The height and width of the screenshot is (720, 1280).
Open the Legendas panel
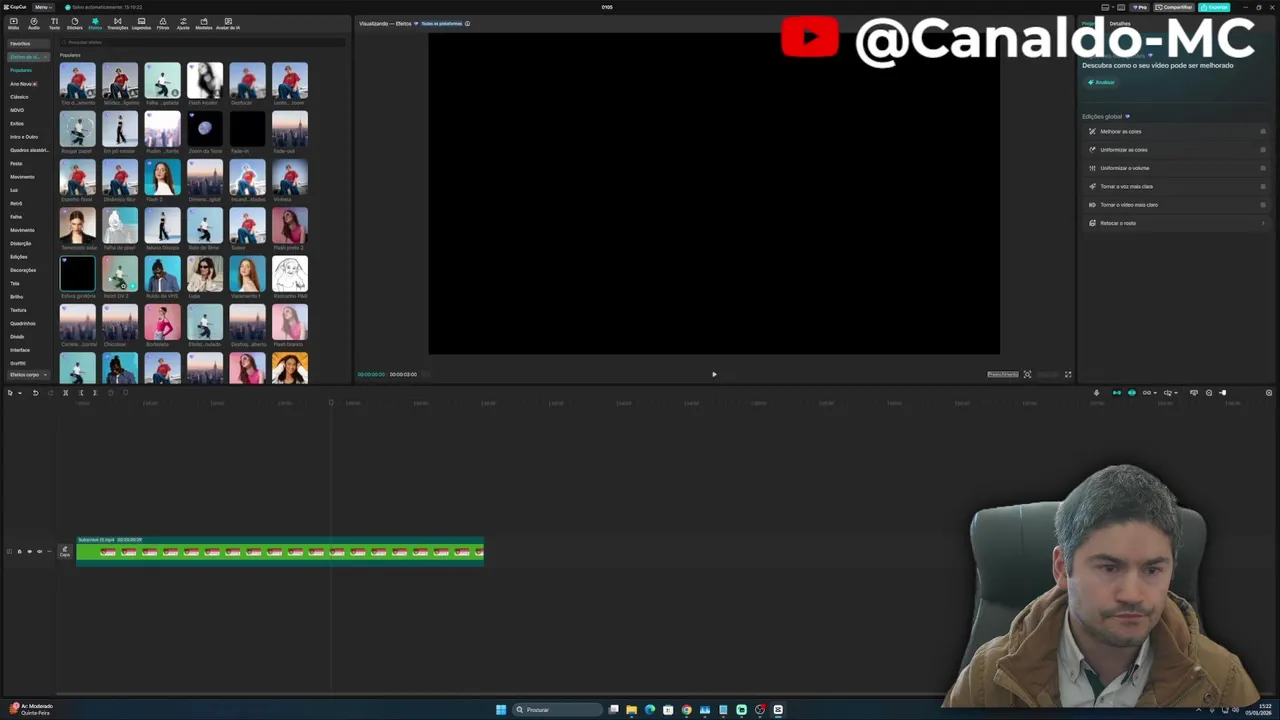tap(141, 23)
